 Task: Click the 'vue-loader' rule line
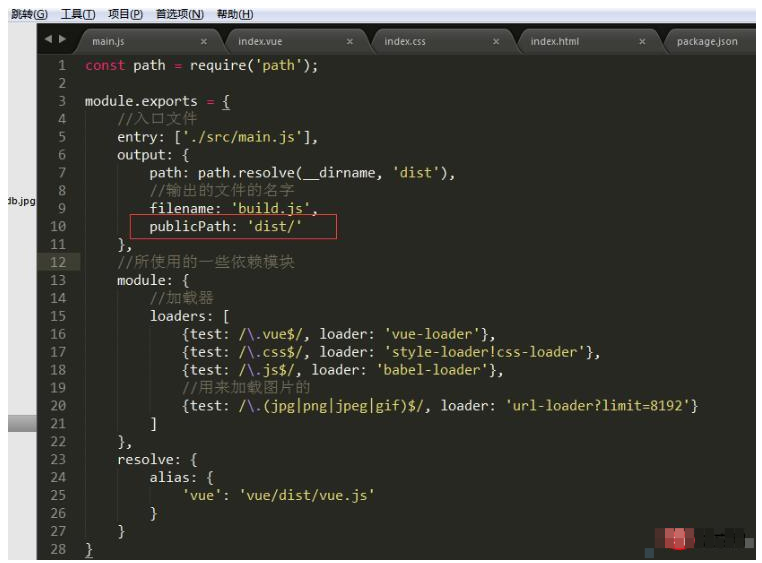point(338,335)
